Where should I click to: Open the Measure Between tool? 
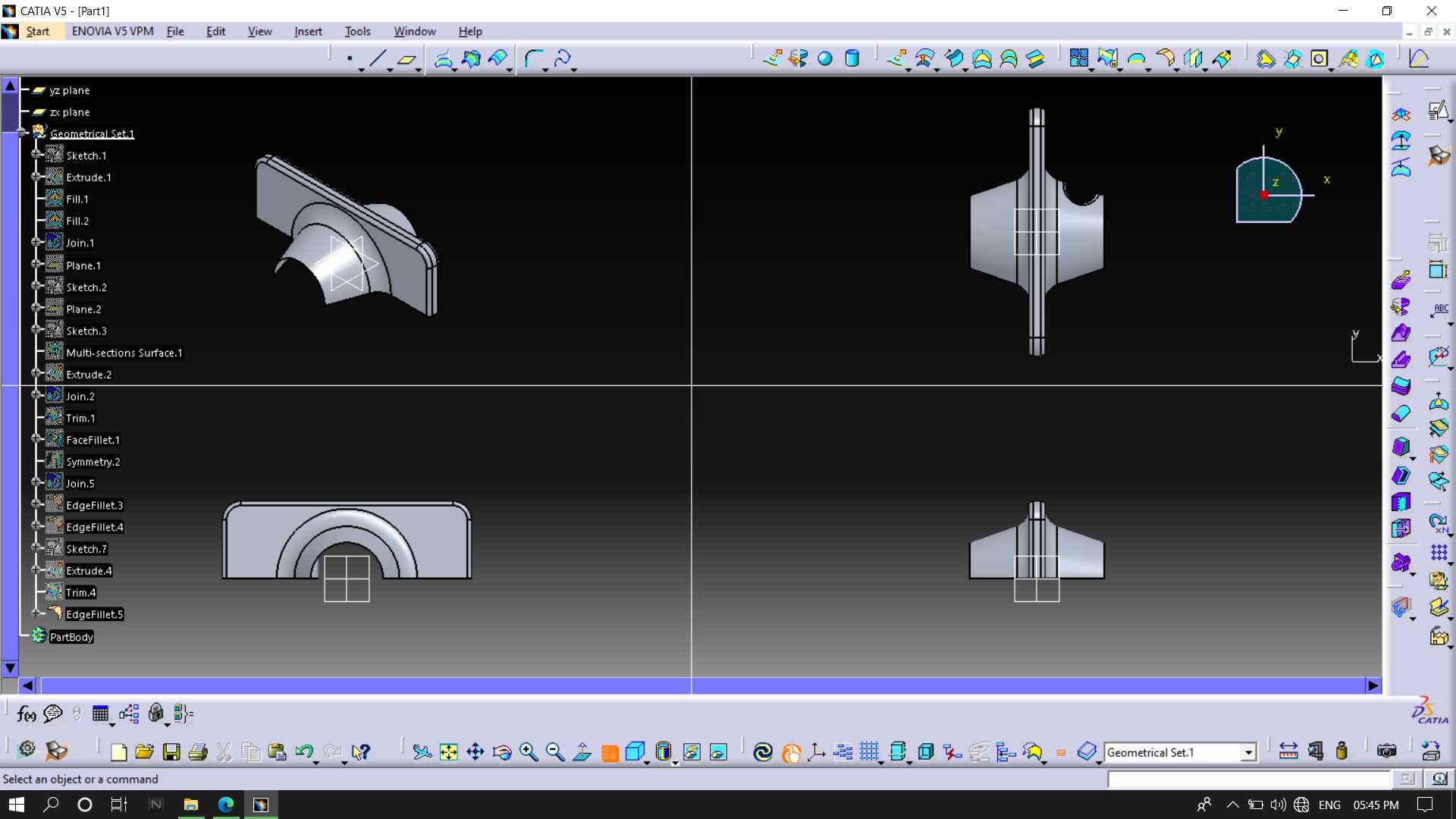pyautogui.click(x=1288, y=752)
